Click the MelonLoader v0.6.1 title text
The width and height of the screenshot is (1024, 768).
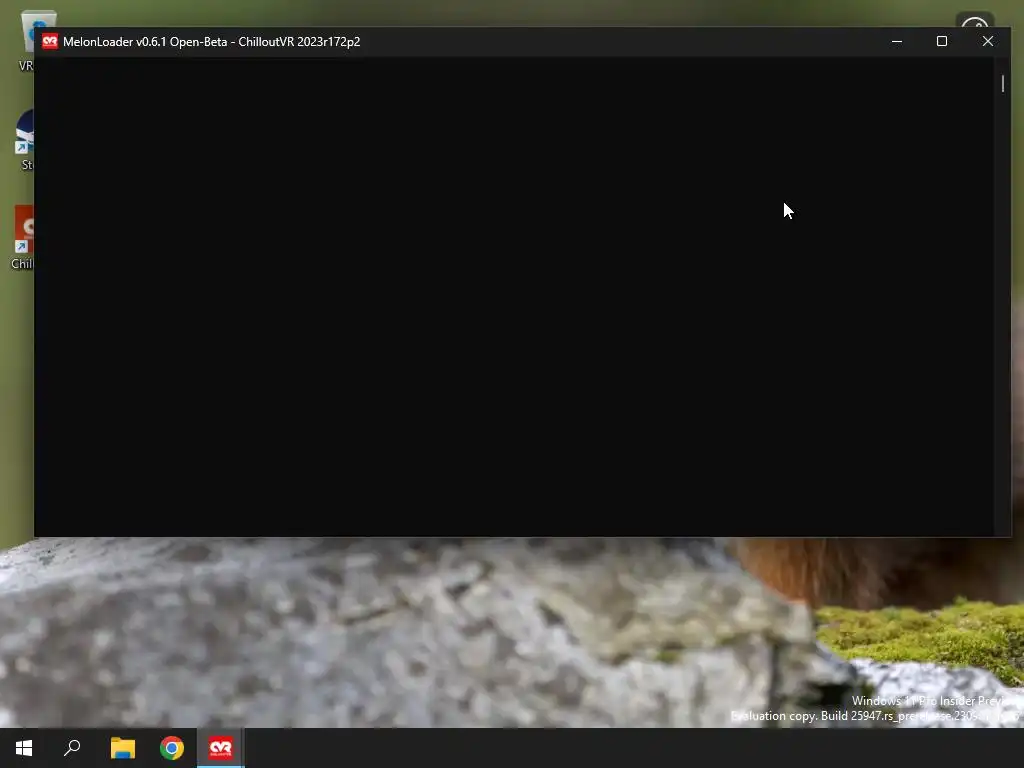(x=212, y=42)
